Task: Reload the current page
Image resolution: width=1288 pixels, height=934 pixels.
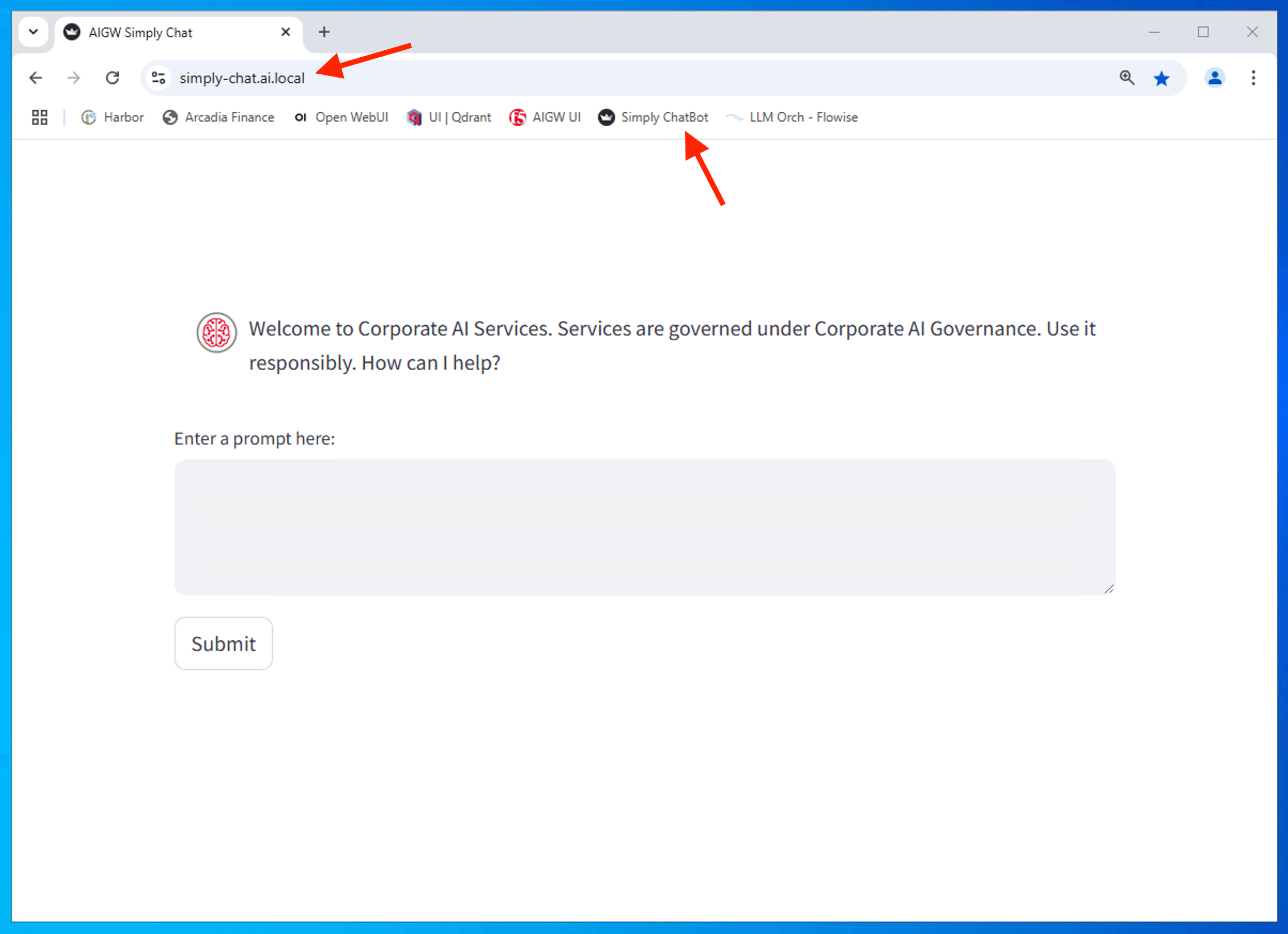Action: (x=112, y=78)
